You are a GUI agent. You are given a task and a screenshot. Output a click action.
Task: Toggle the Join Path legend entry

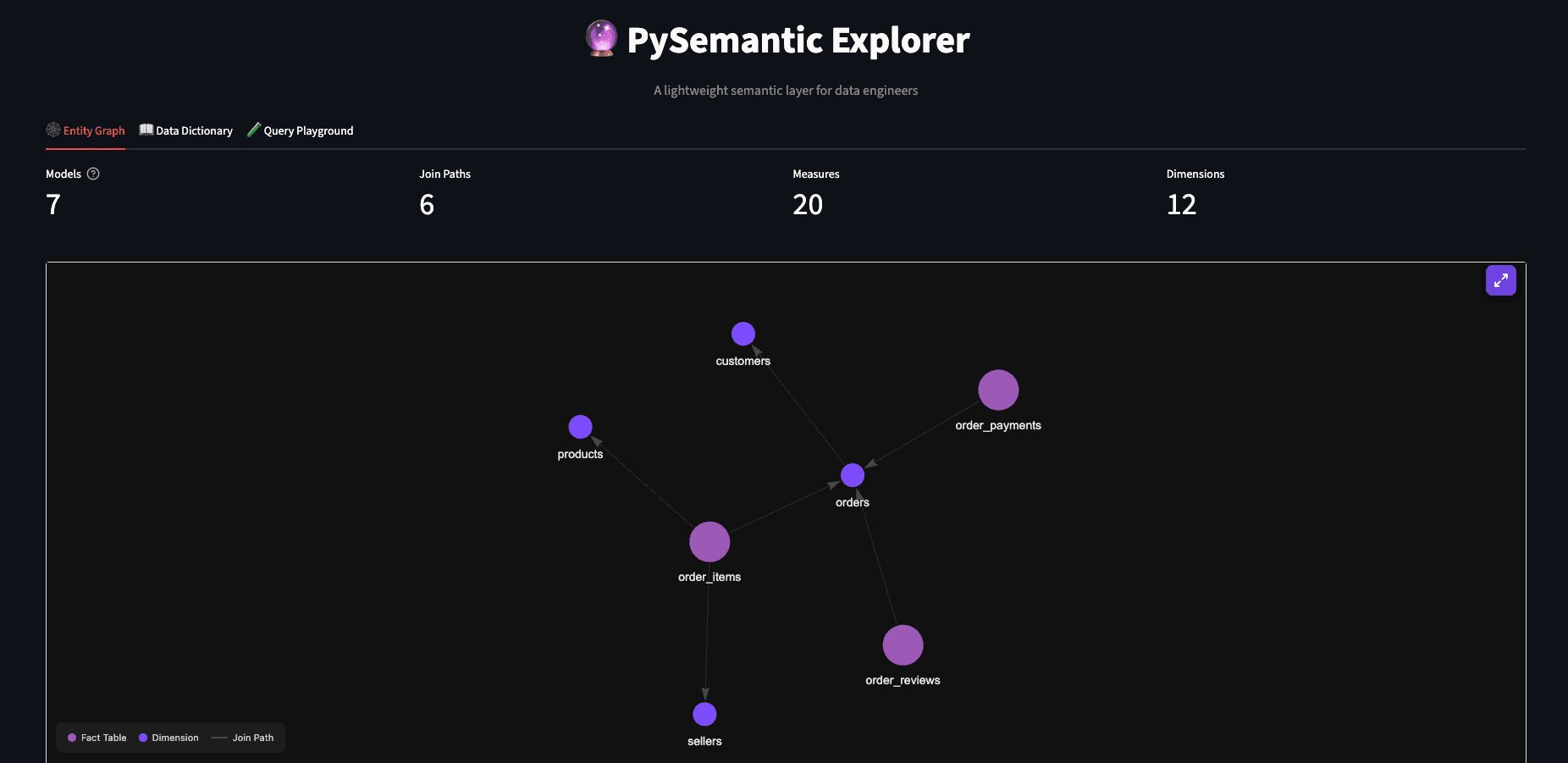(x=244, y=738)
